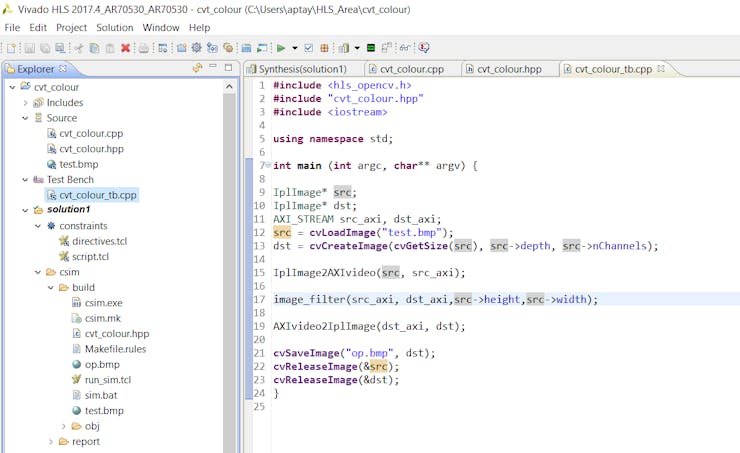Click the green terminal-style toolbar icon
740x453 pixels.
click(x=371, y=48)
